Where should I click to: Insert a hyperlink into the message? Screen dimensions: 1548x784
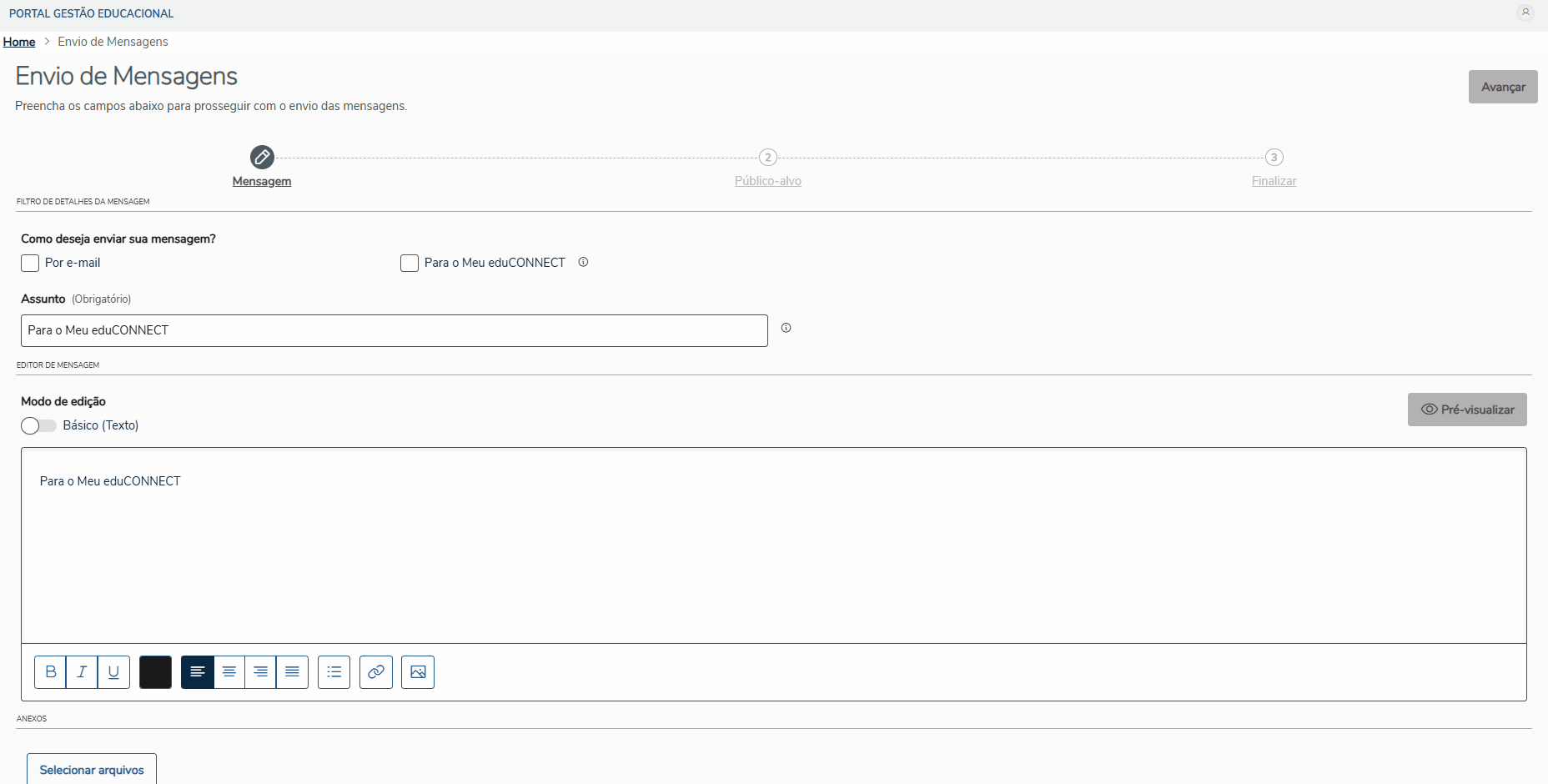pyautogui.click(x=376, y=672)
